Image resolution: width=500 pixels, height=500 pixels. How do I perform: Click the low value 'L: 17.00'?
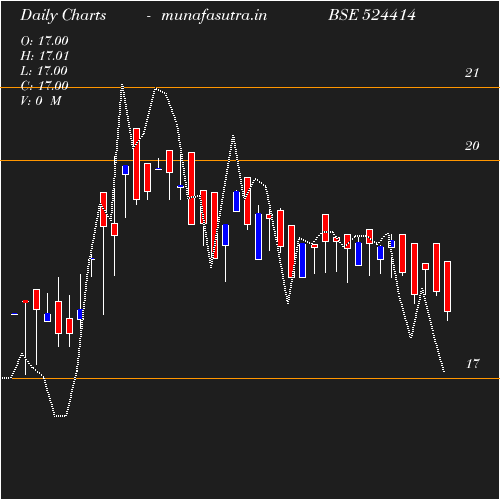pos(44,71)
